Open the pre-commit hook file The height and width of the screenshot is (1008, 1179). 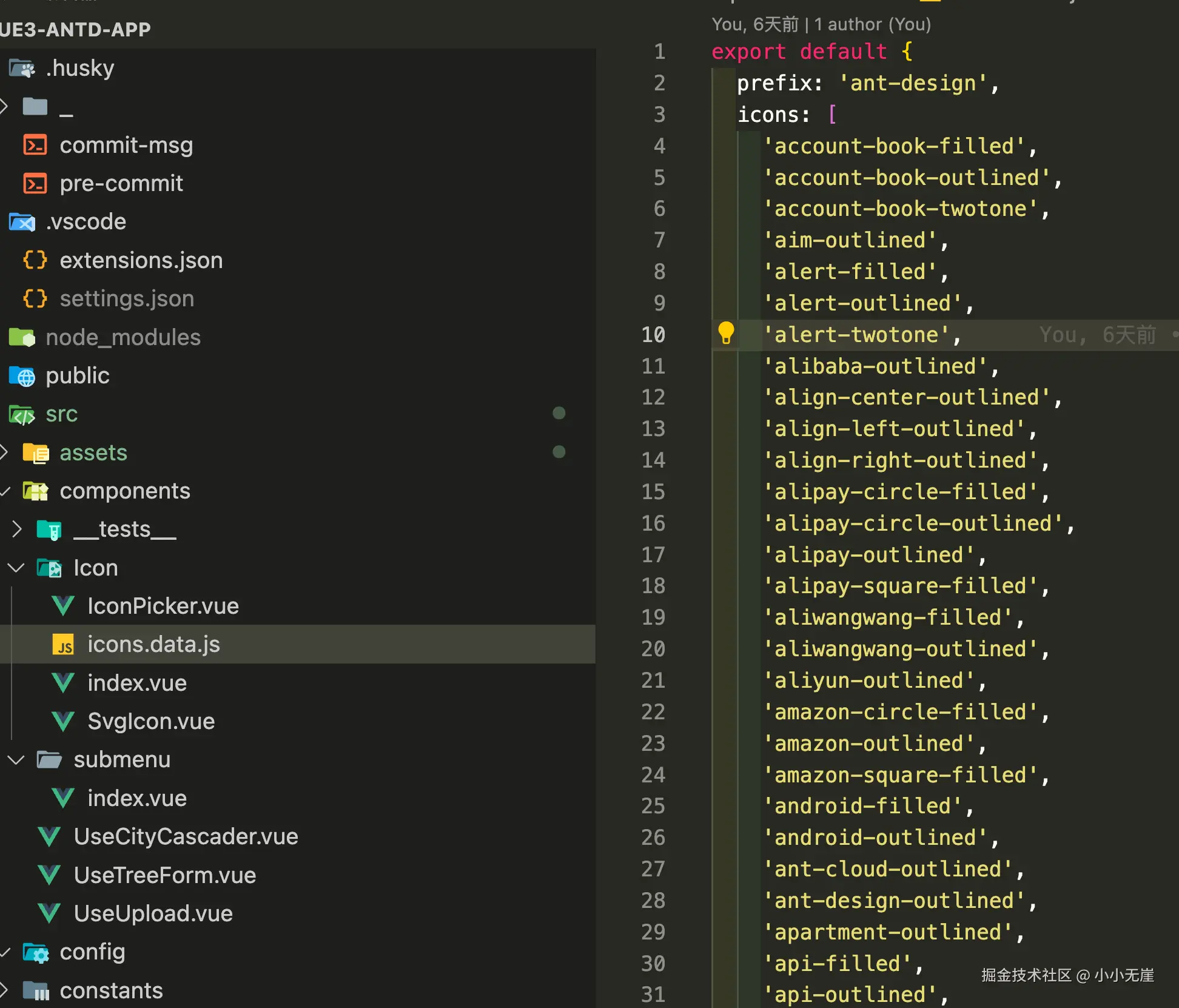click(121, 184)
